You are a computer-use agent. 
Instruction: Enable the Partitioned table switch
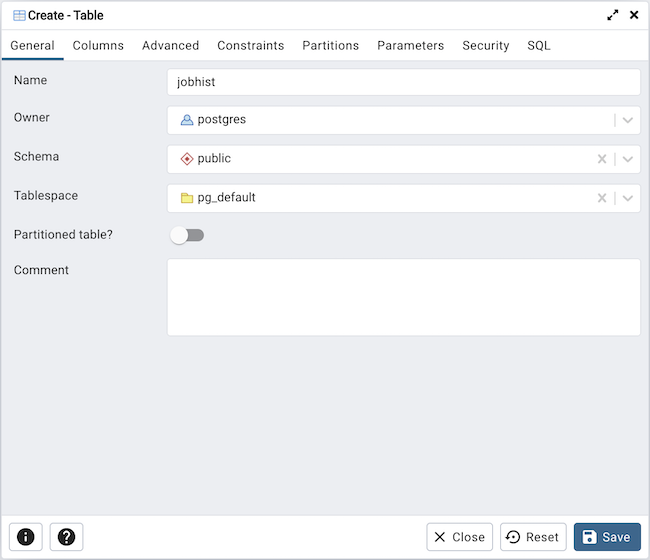click(x=187, y=235)
